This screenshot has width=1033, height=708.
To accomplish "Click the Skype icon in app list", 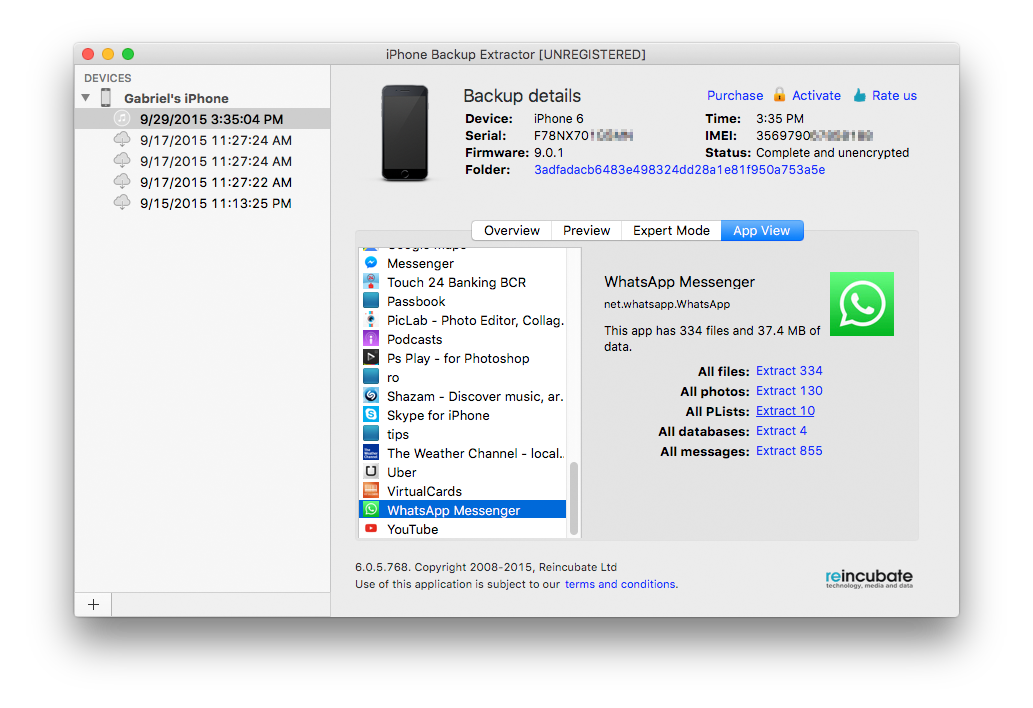I will [371, 415].
